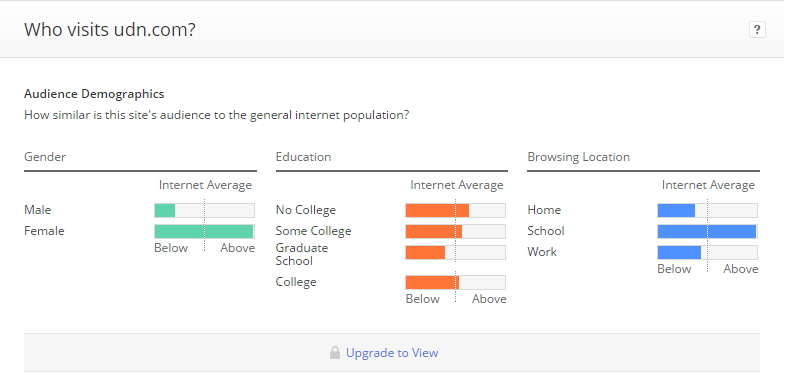
Task: Select the School browsing location bar
Action: 707,232
